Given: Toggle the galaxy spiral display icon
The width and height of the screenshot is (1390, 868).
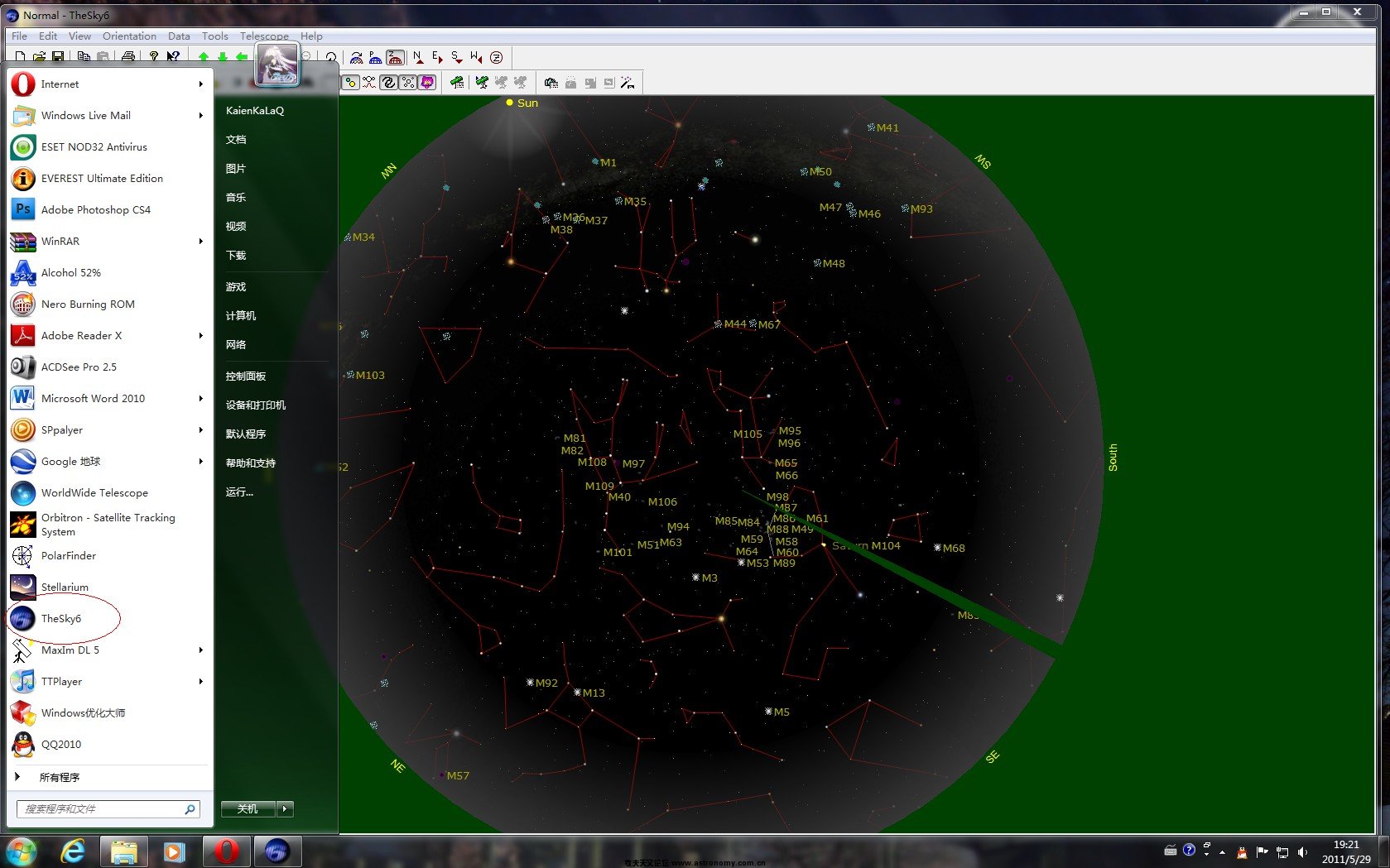Looking at the screenshot, I should pos(388,82).
